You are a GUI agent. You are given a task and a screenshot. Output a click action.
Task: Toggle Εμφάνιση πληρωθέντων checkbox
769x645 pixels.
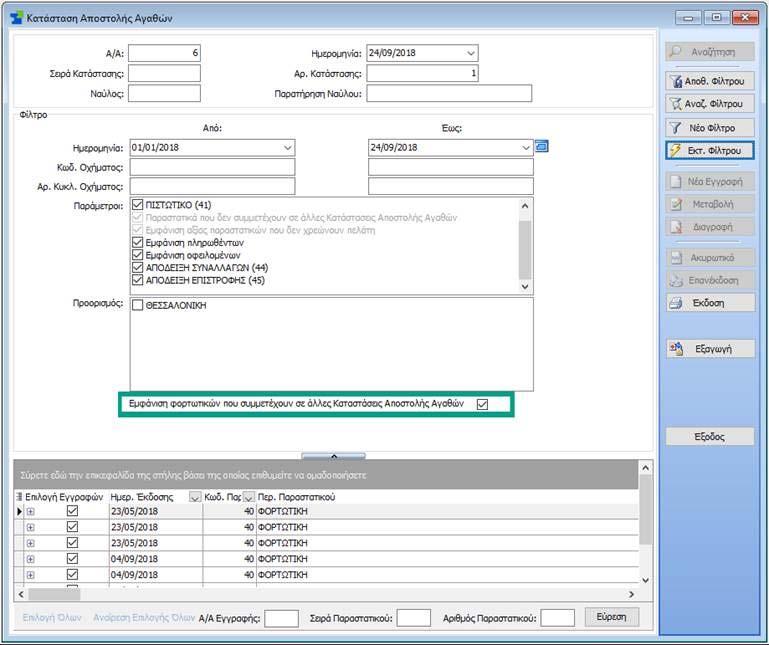pos(137,242)
